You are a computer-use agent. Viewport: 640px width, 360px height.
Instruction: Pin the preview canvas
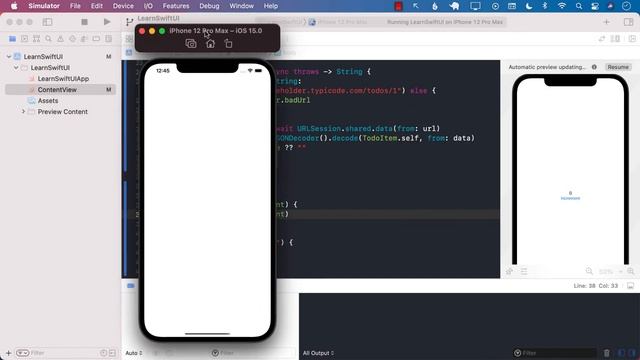(x=509, y=271)
